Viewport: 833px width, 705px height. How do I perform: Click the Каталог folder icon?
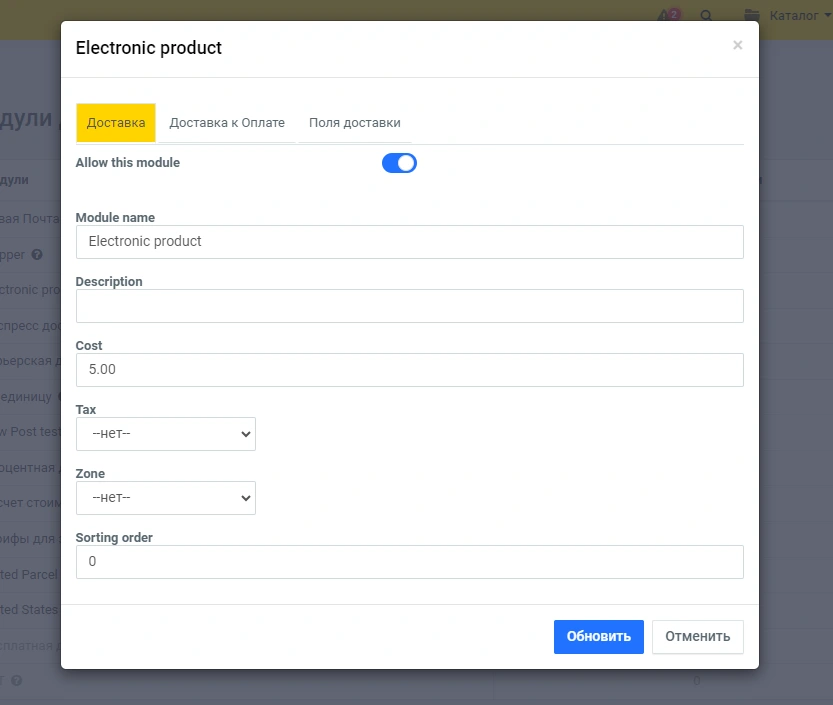point(752,16)
